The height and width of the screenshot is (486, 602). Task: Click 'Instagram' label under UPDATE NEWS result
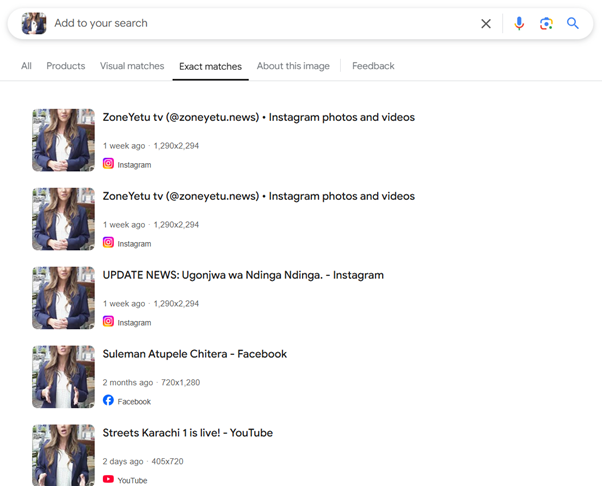[134, 323]
